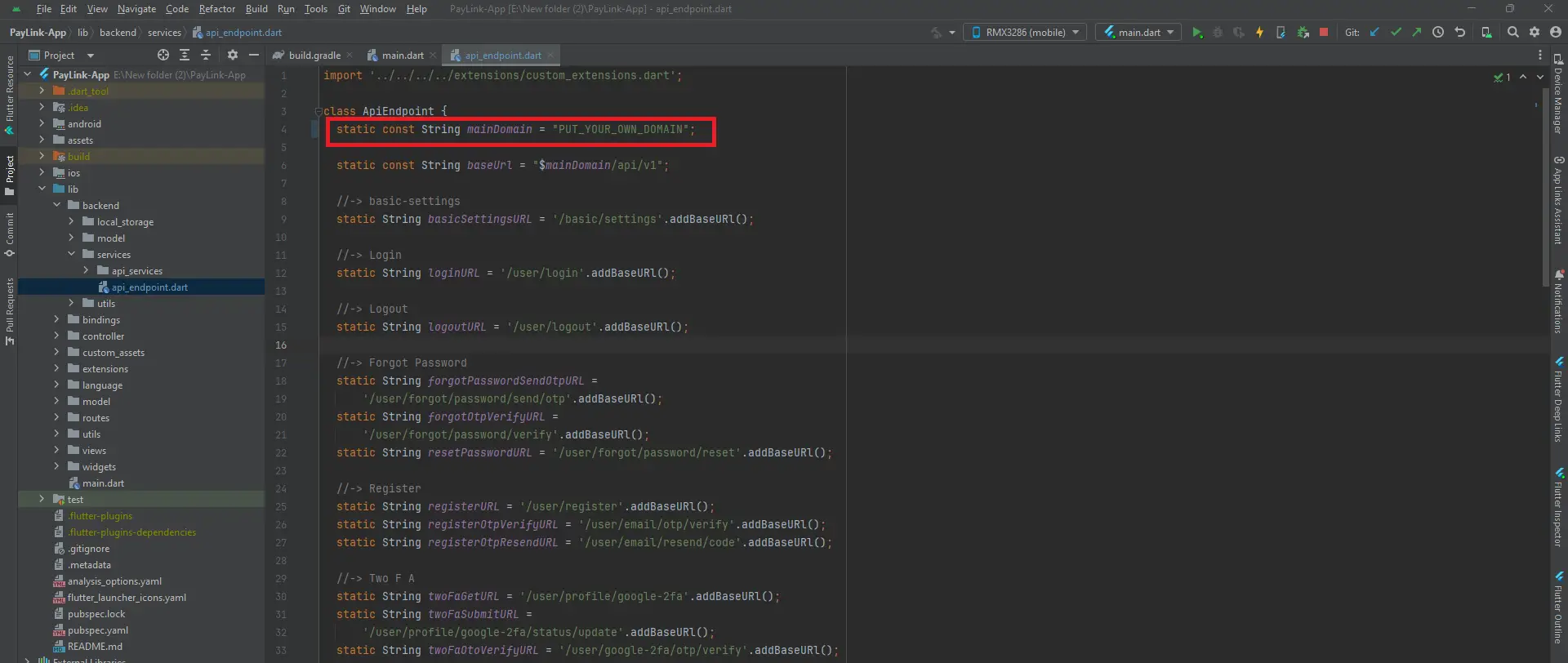Click the Flutter attach phone icon
This screenshot has width=1568, height=663.
click(x=1281, y=33)
